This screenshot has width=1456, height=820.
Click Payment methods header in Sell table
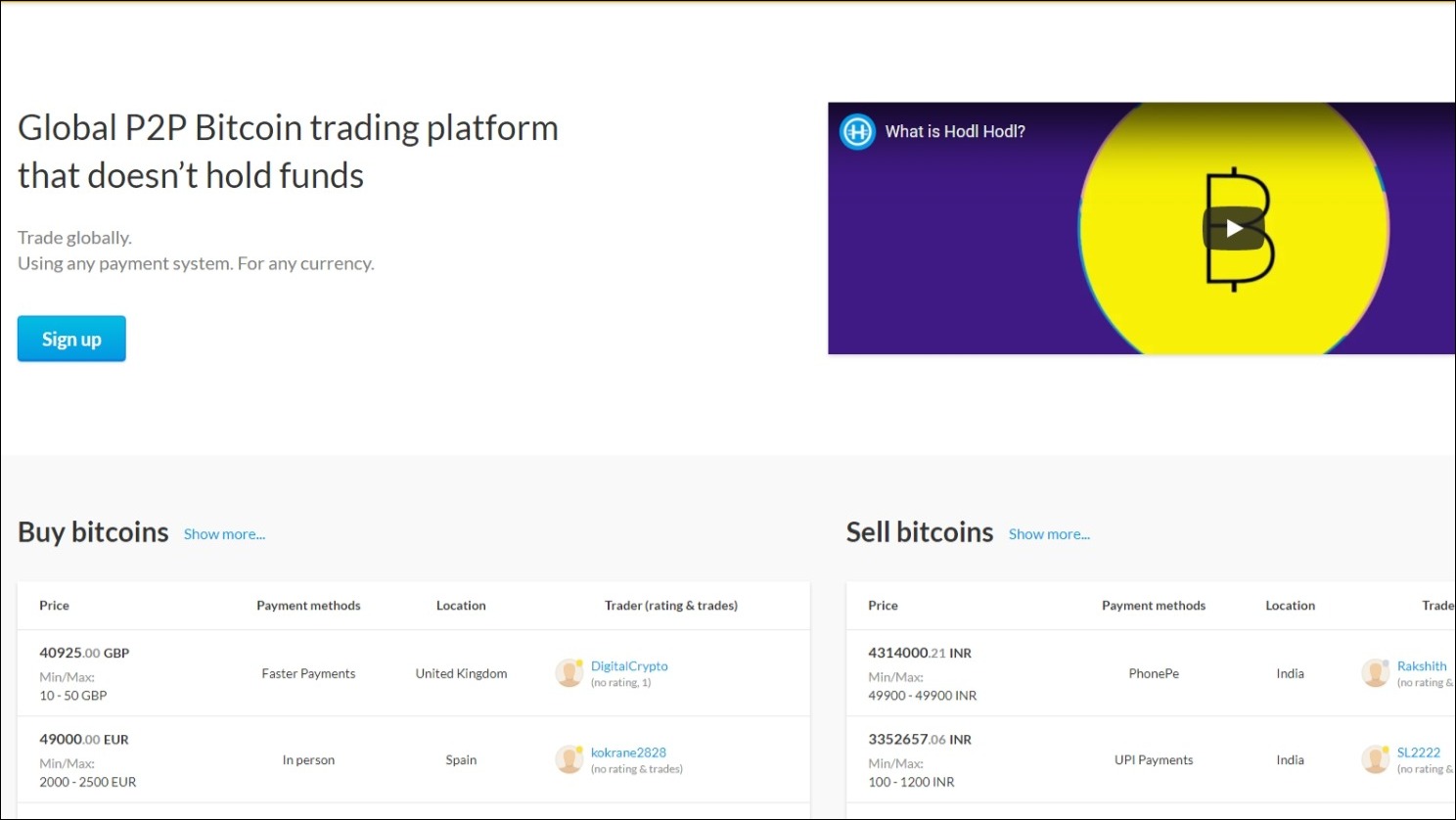tap(1154, 606)
